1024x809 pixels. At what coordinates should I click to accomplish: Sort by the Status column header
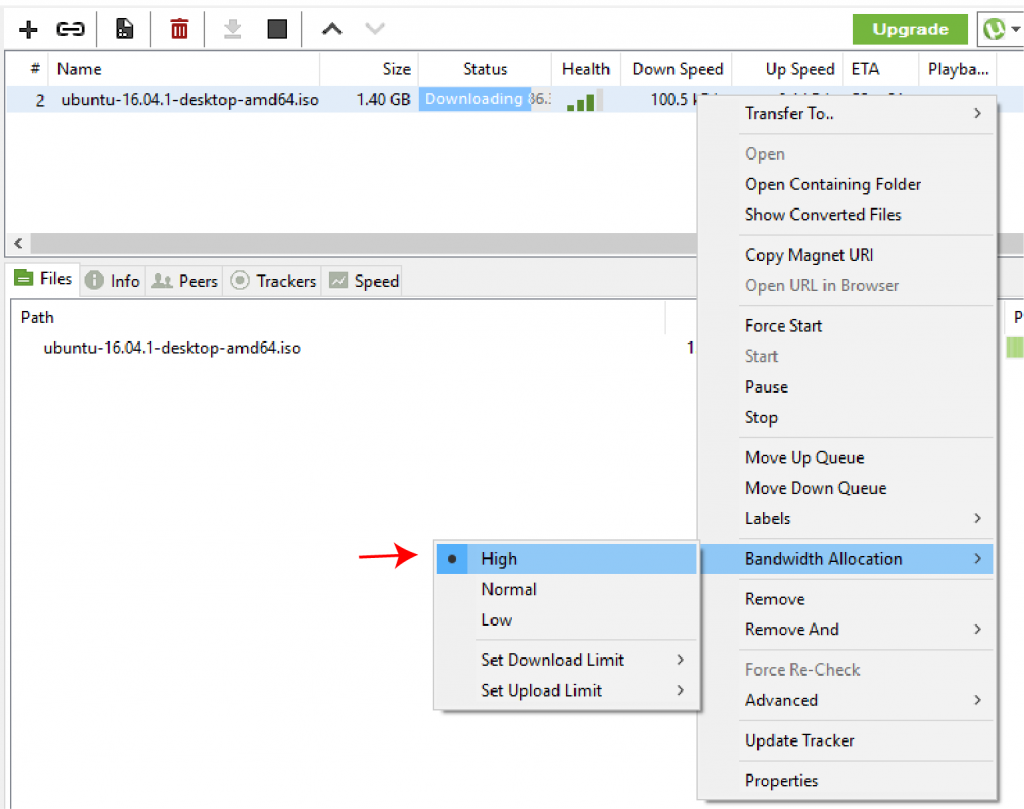pyautogui.click(x=485, y=69)
